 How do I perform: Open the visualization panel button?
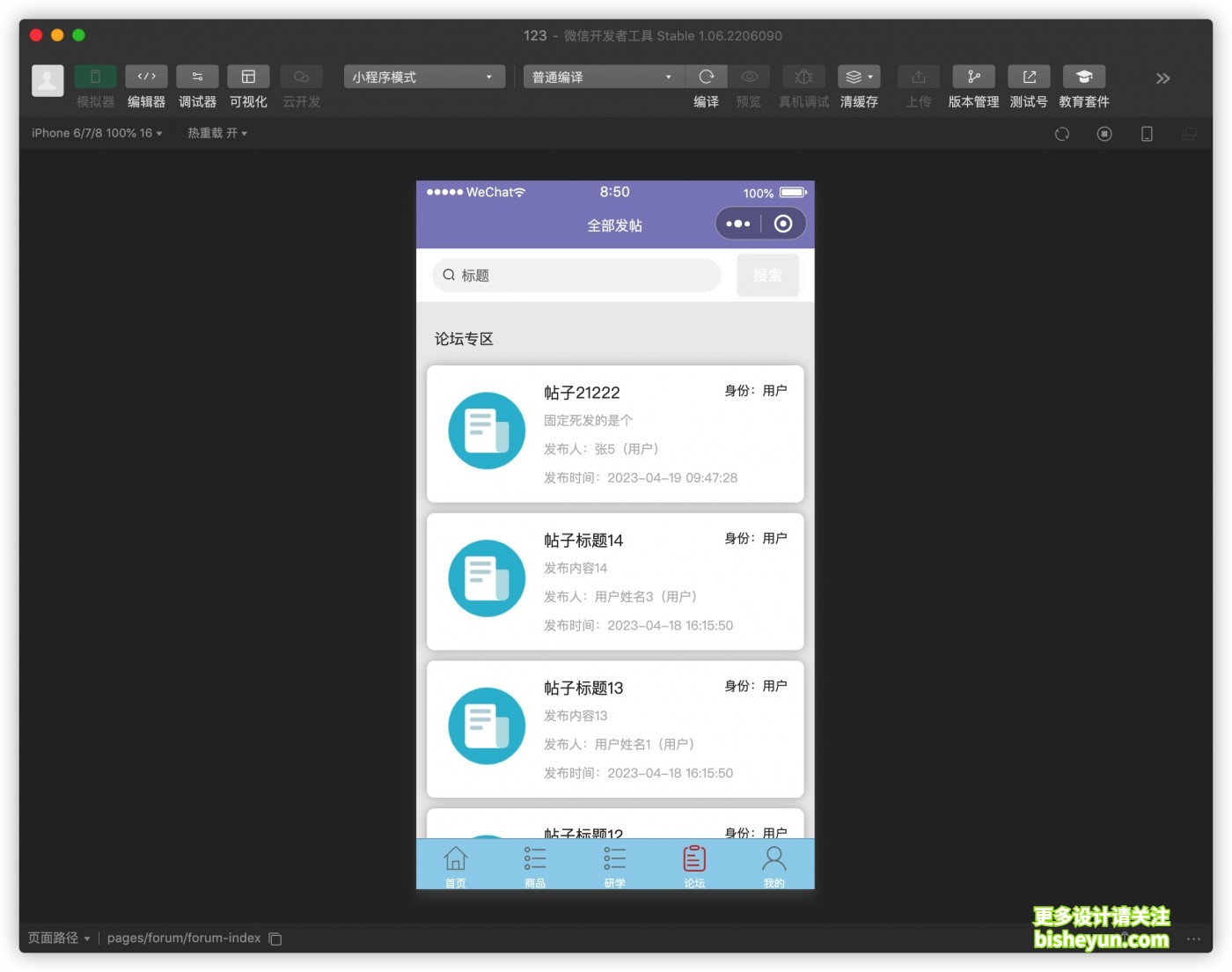pos(248,77)
